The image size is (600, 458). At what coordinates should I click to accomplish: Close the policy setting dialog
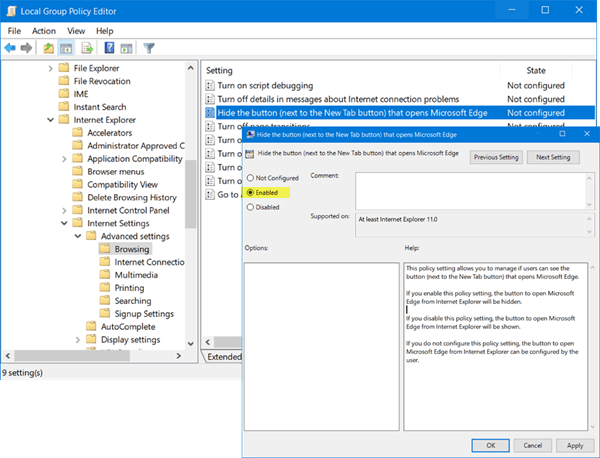(587, 134)
